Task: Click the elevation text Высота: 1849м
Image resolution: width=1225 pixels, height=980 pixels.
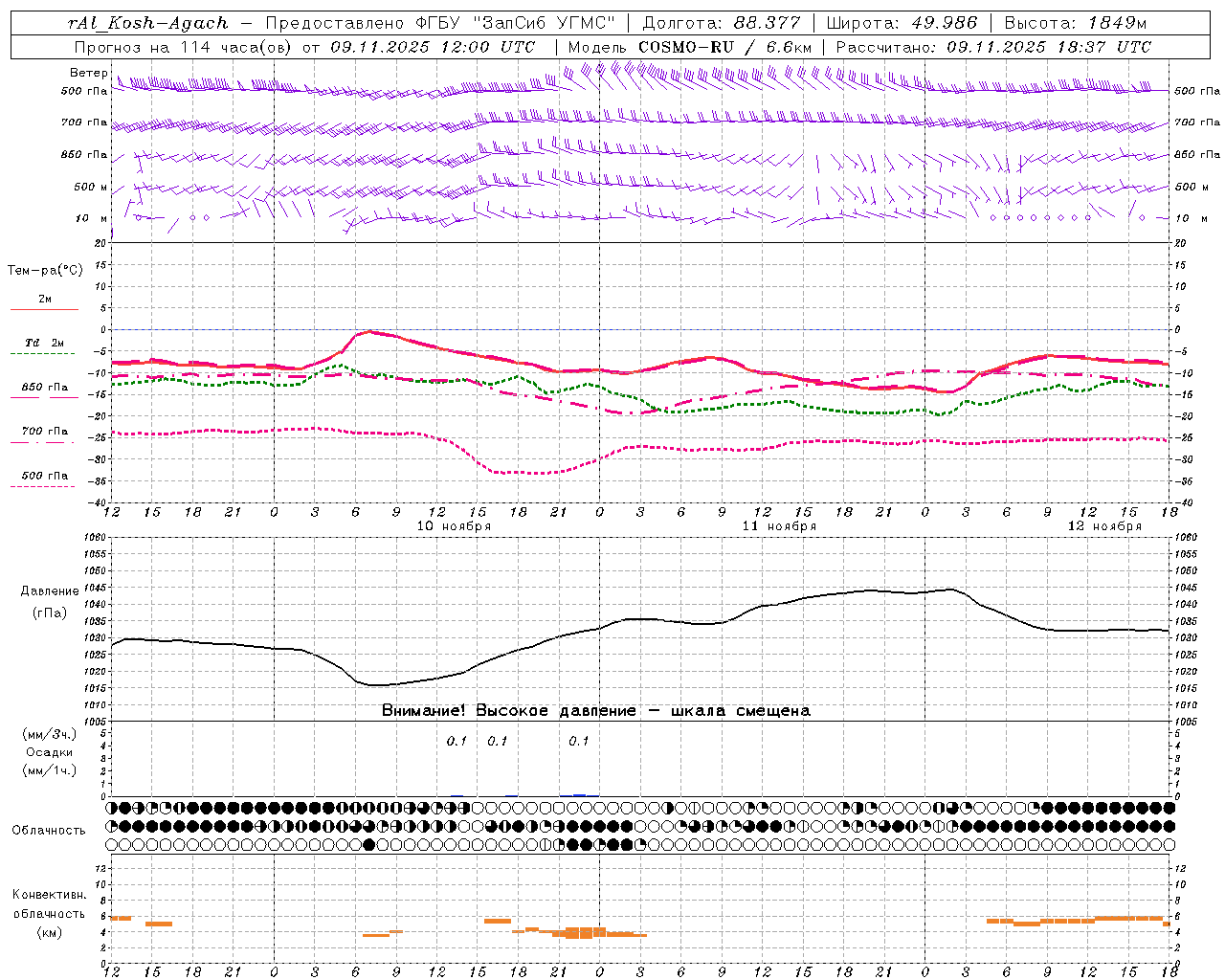Action: point(1075,23)
